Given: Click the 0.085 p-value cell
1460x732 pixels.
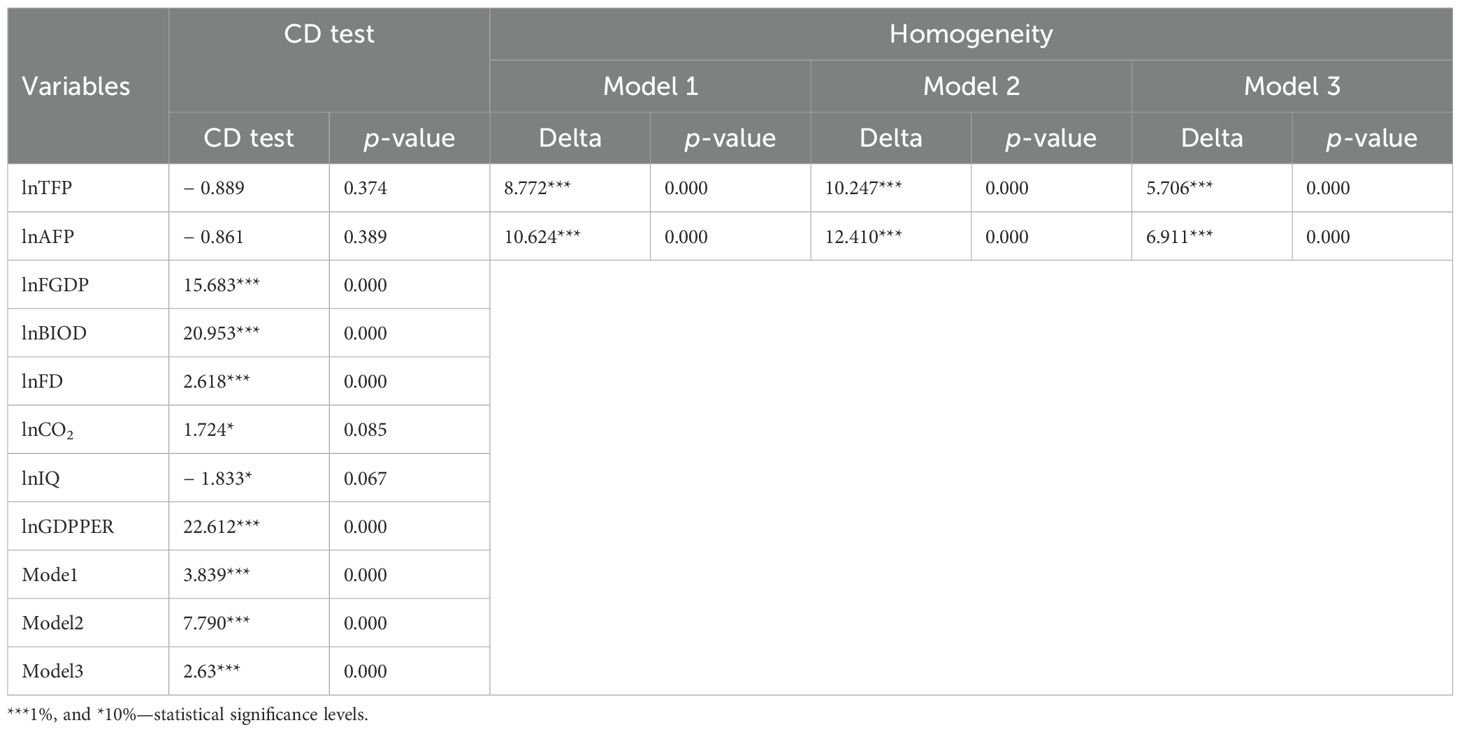Looking at the screenshot, I should (365, 430).
